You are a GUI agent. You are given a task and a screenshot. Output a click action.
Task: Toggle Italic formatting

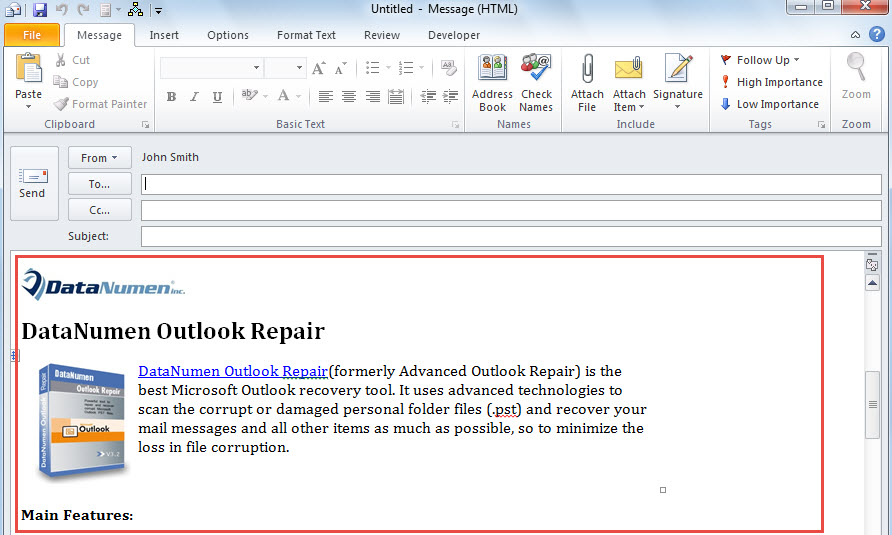click(194, 96)
